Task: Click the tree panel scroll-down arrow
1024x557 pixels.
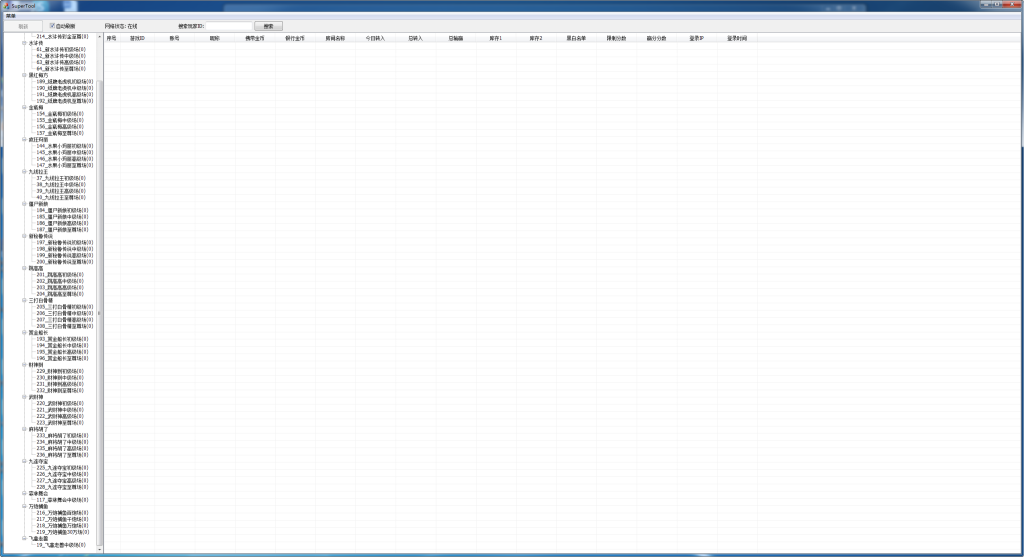Action: [98, 549]
